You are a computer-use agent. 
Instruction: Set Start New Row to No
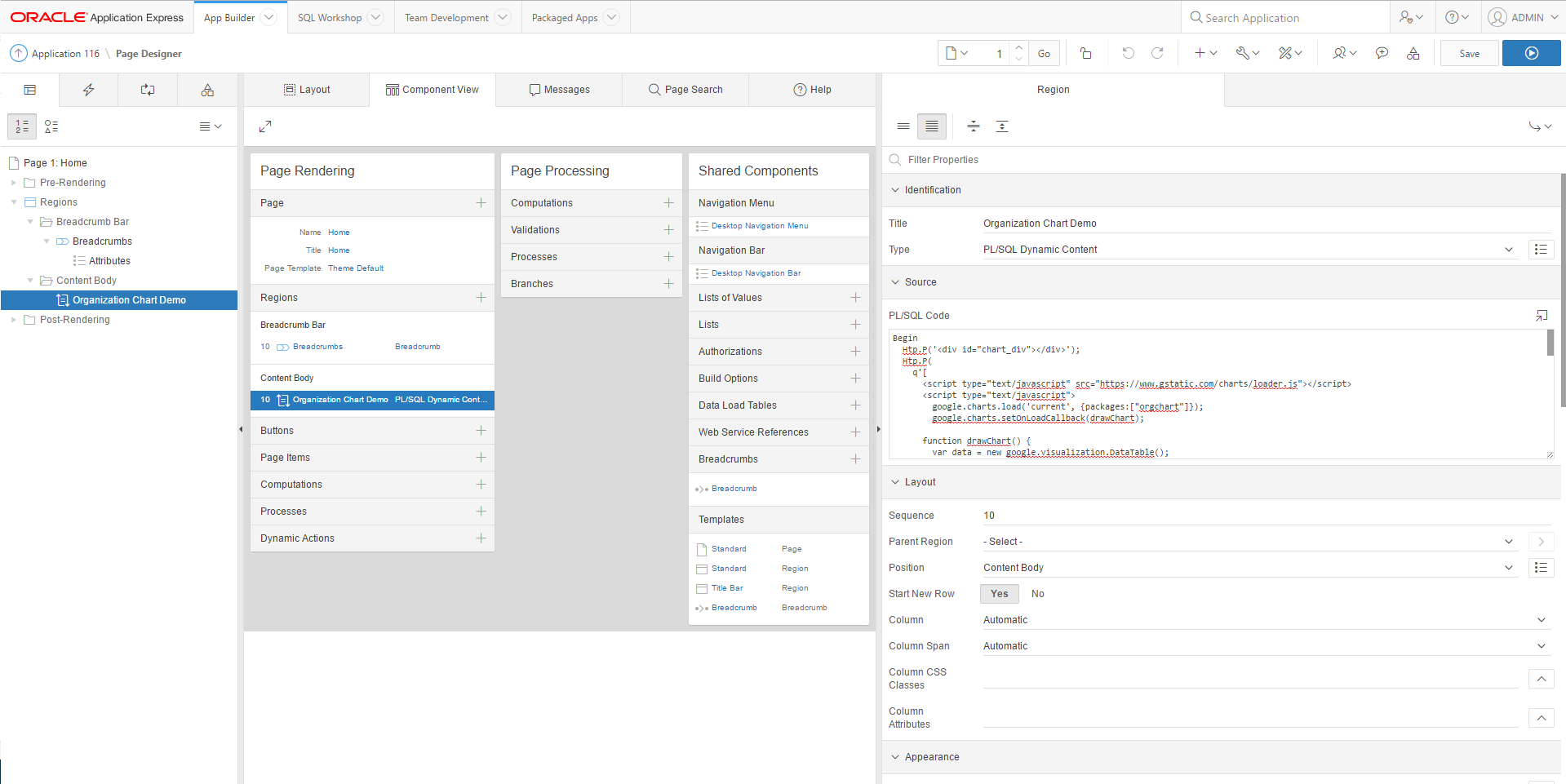[1037, 594]
